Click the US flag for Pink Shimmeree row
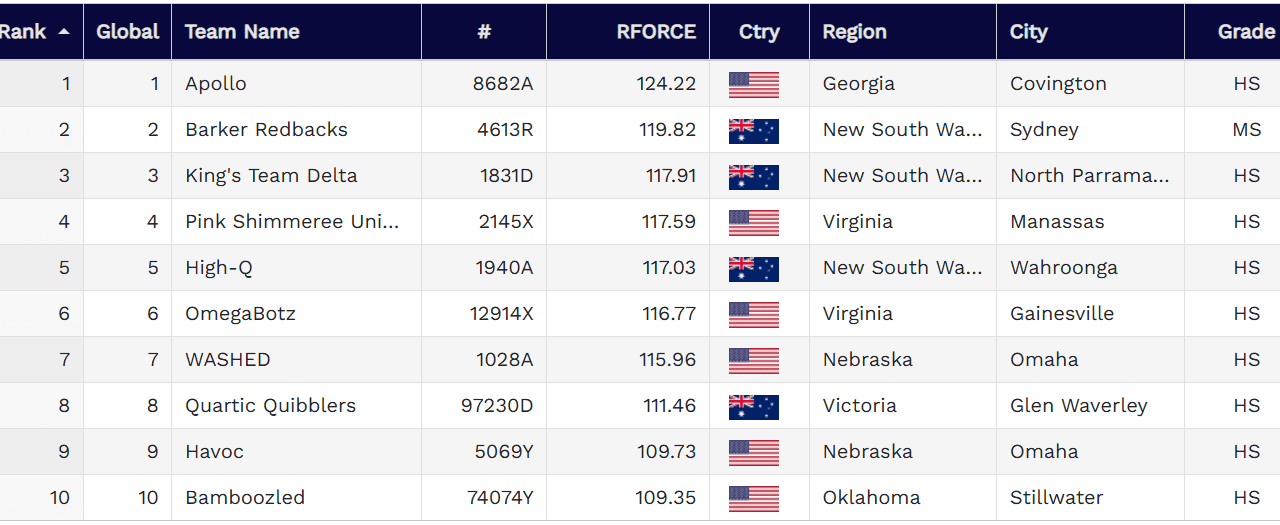This screenshot has height=525, width=1280. [x=753, y=222]
